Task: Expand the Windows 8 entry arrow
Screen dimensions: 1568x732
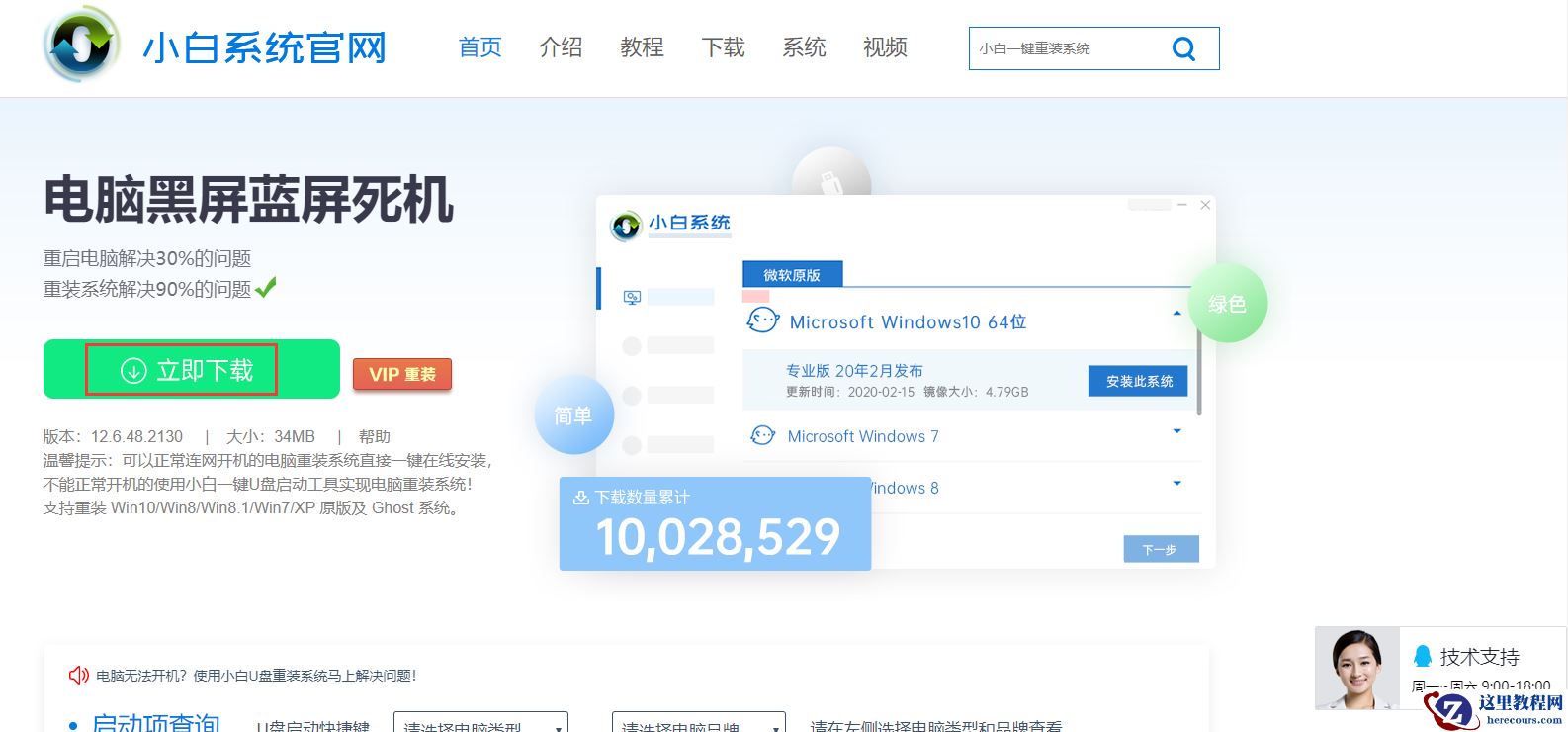Action: (x=1176, y=483)
